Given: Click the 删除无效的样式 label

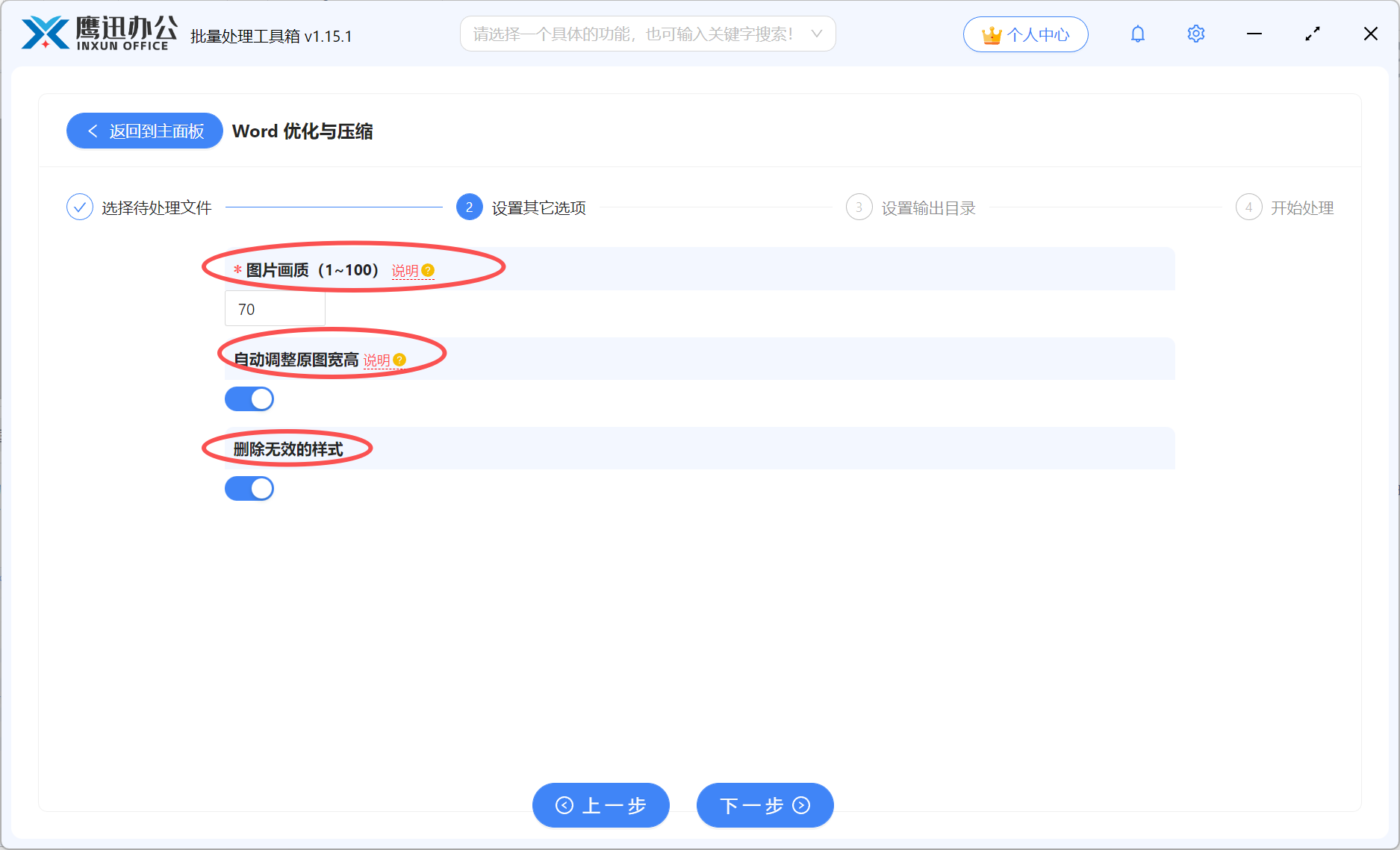Looking at the screenshot, I should pos(288,449).
